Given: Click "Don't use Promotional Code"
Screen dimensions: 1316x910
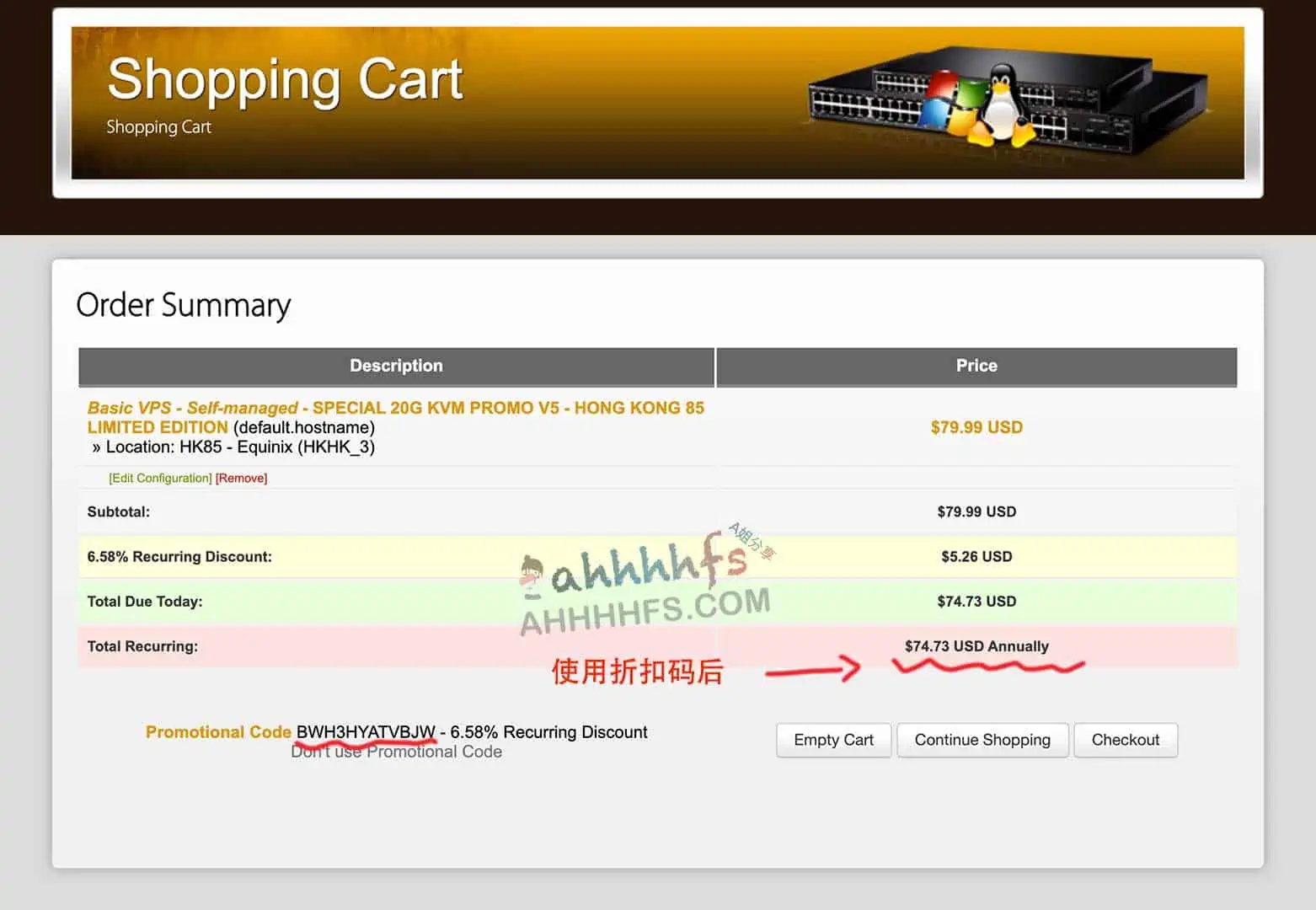Looking at the screenshot, I should (x=396, y=751).
